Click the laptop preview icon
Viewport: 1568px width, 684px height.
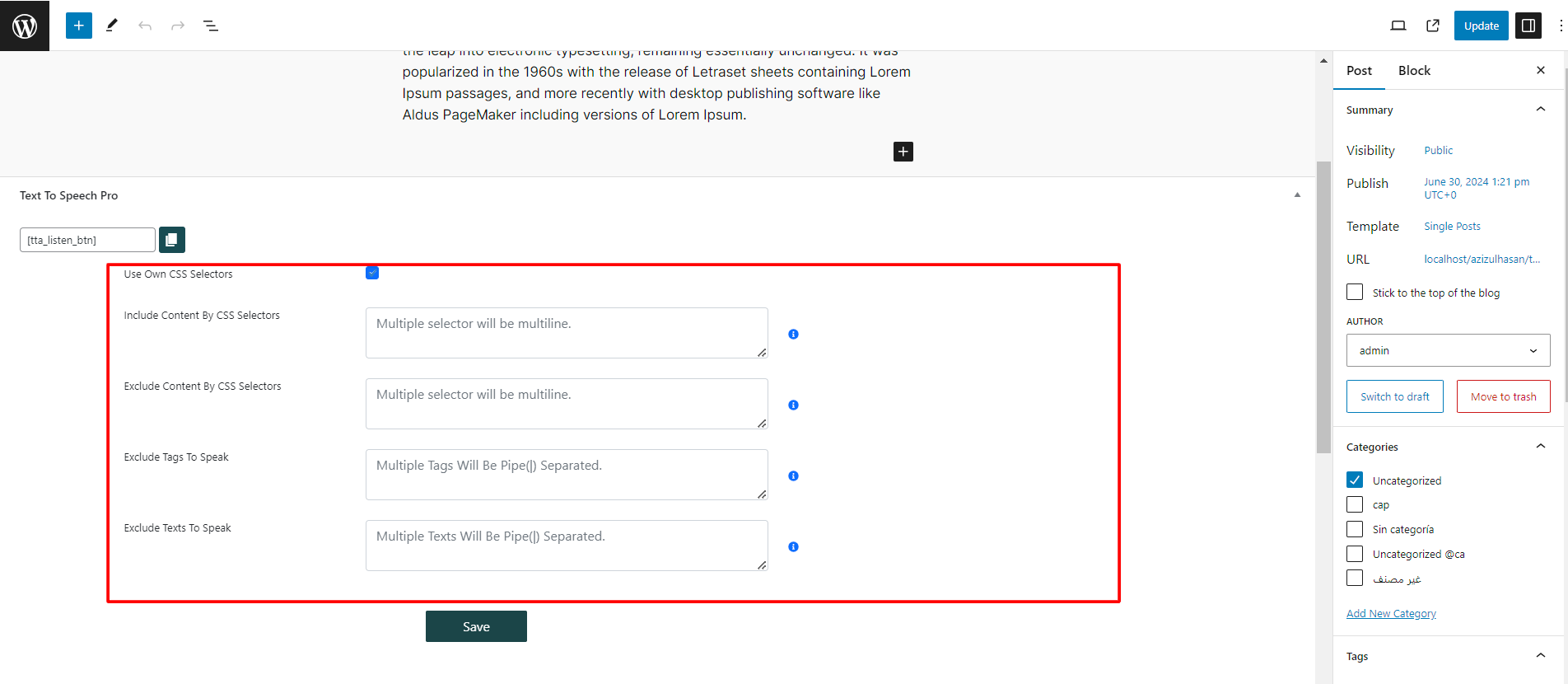pyautogui.click(x=1398, y=26)
